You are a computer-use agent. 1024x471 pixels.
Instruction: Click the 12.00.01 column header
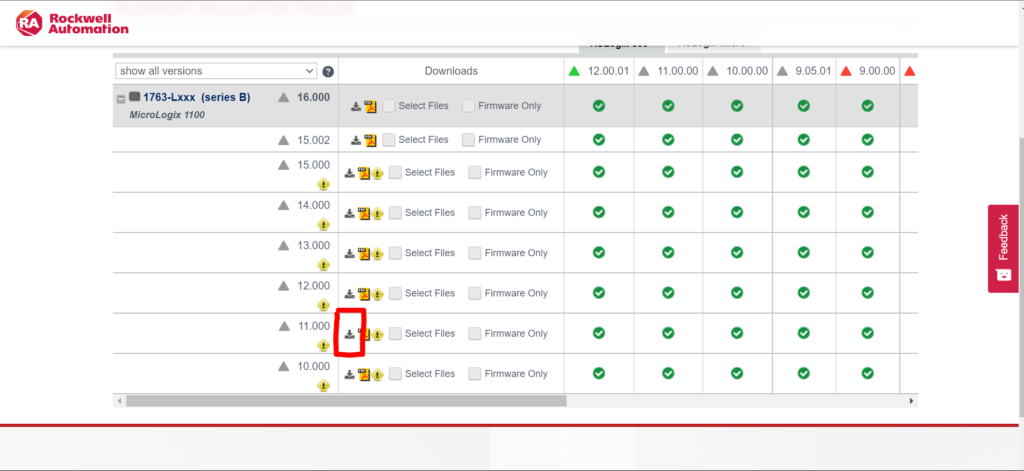pos(599,71)
